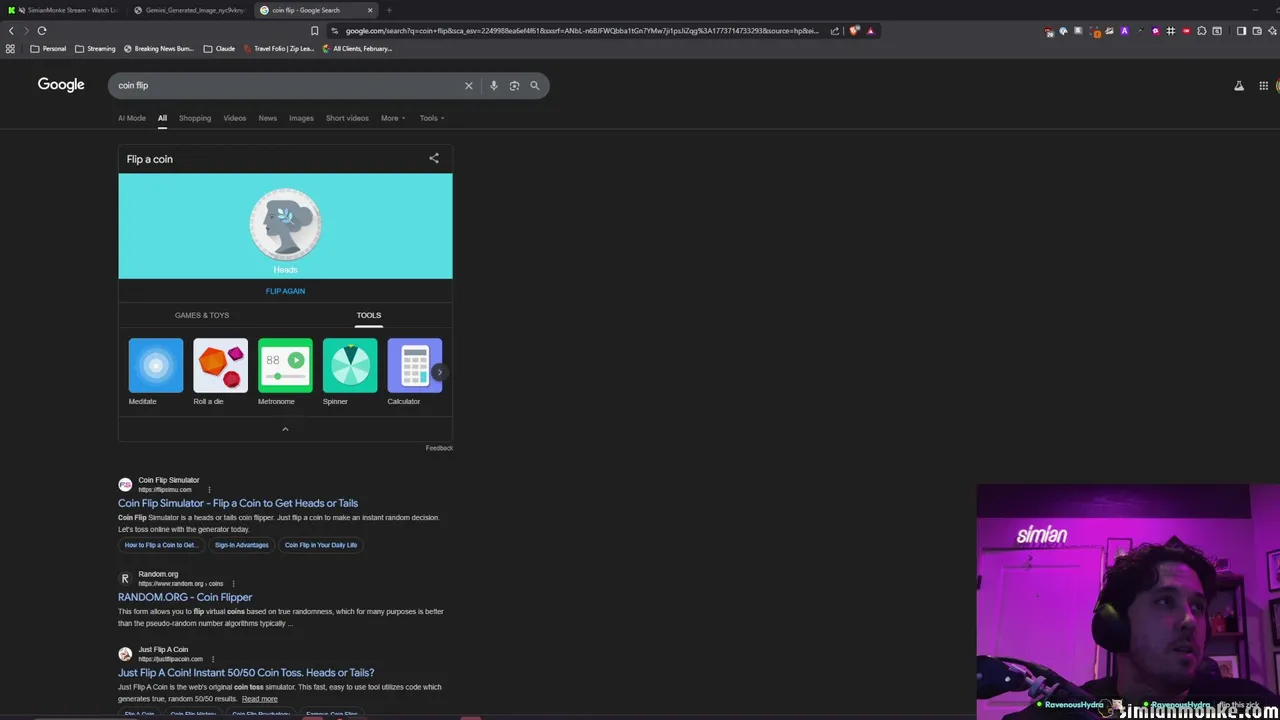This screenshot has height=720, width=1280.
Task: Reload the current page
Action: coord(42,30)
